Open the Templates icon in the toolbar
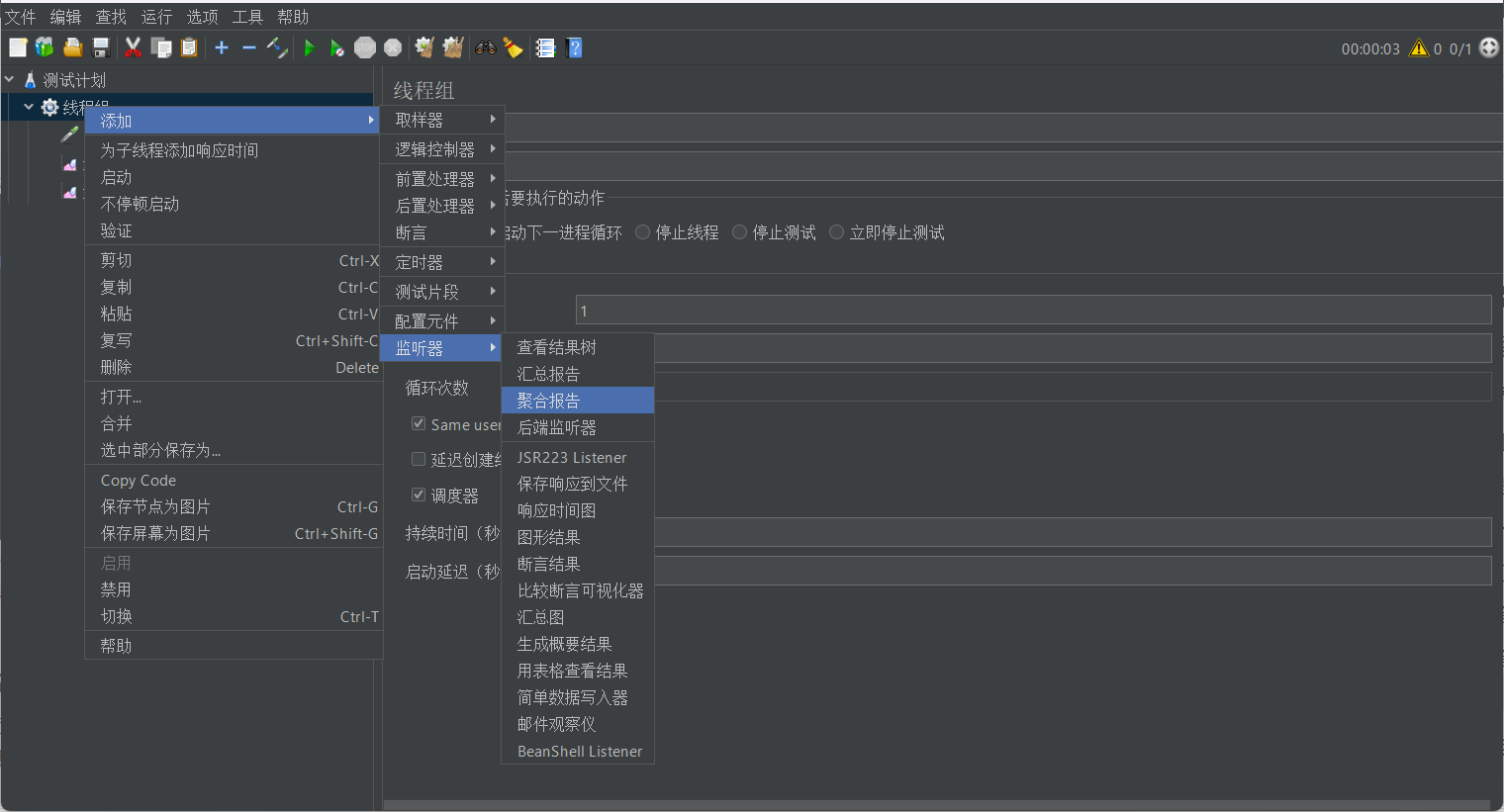This screenshot has width=1504, height=812. 45,47
